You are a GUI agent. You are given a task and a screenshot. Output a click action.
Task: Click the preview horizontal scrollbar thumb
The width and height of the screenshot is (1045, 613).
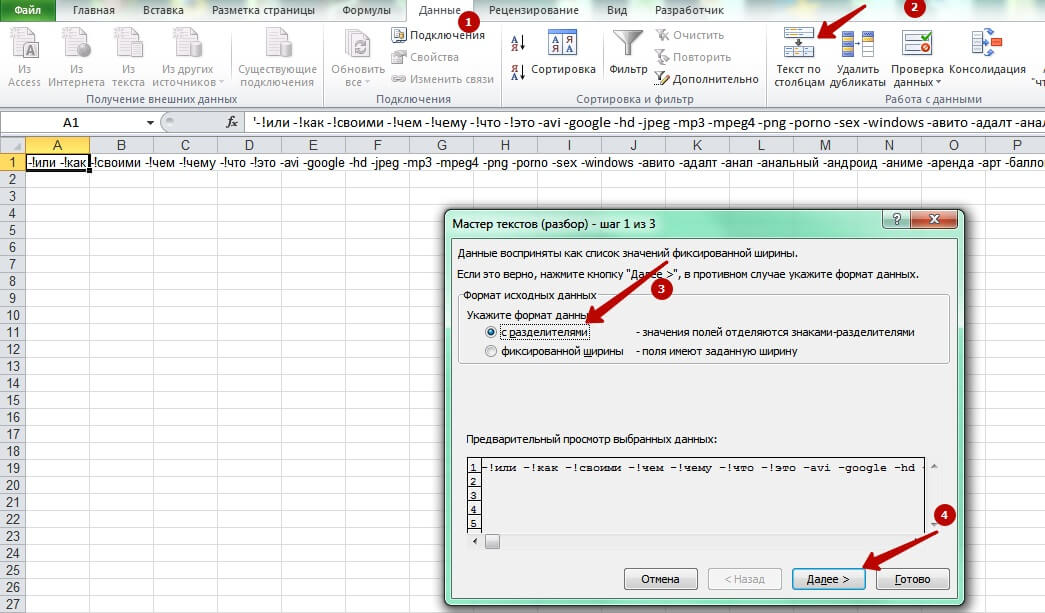[492, 541]
